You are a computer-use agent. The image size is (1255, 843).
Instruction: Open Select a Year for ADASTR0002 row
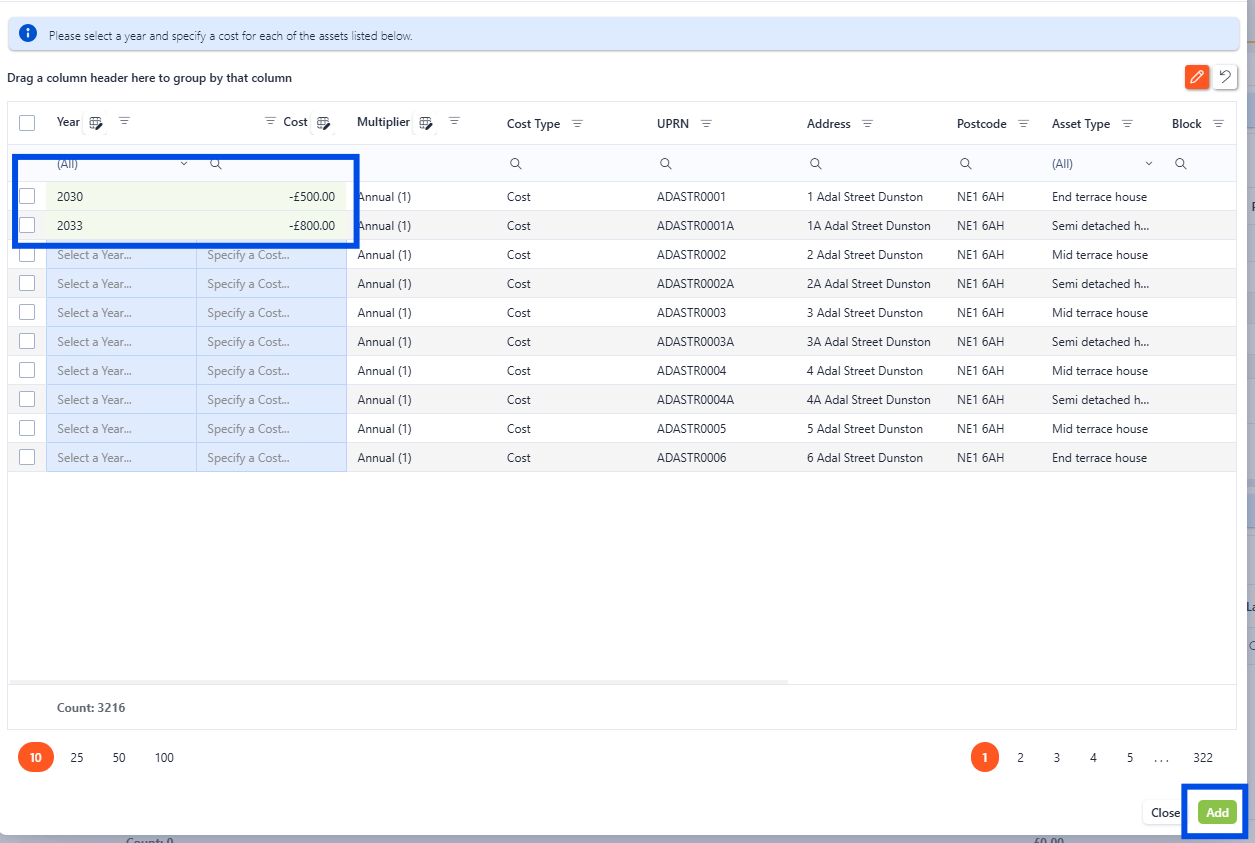[x=121, y=255]
